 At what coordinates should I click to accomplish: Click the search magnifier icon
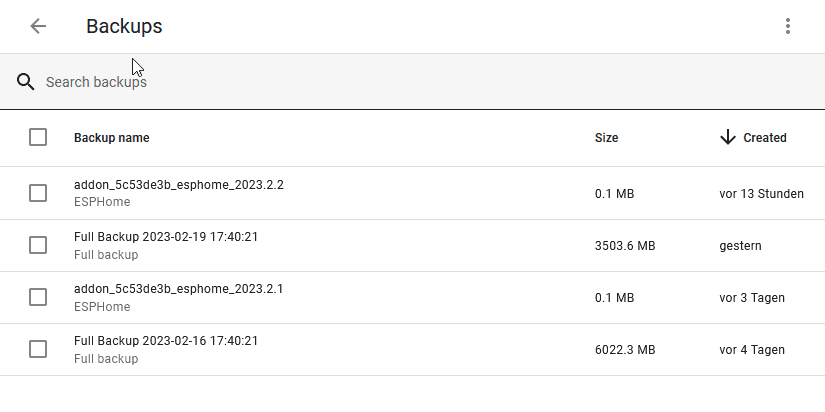pos(26,82)
